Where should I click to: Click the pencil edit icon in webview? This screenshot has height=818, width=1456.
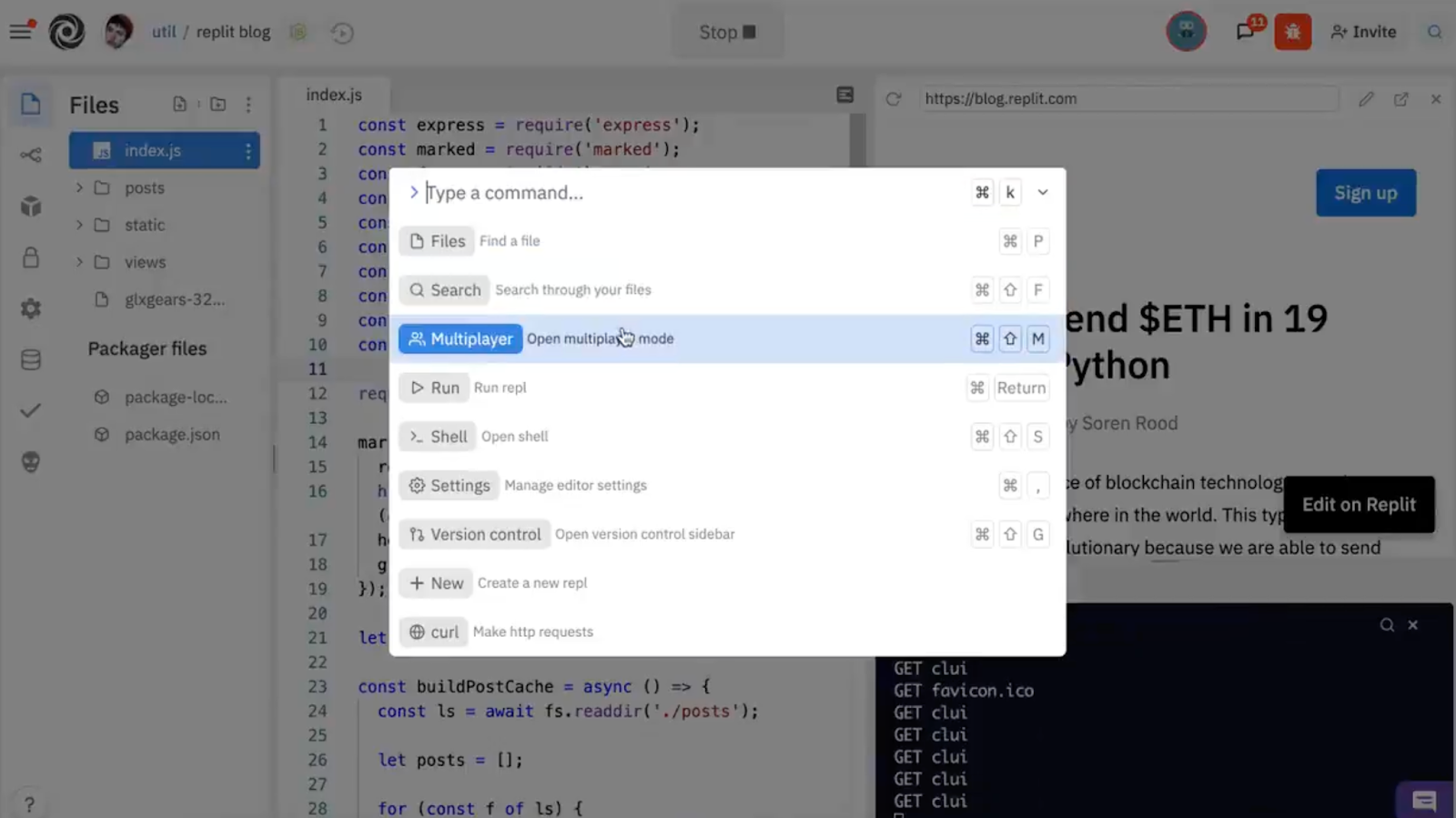pyautogui.click(x=1366, y=98)
